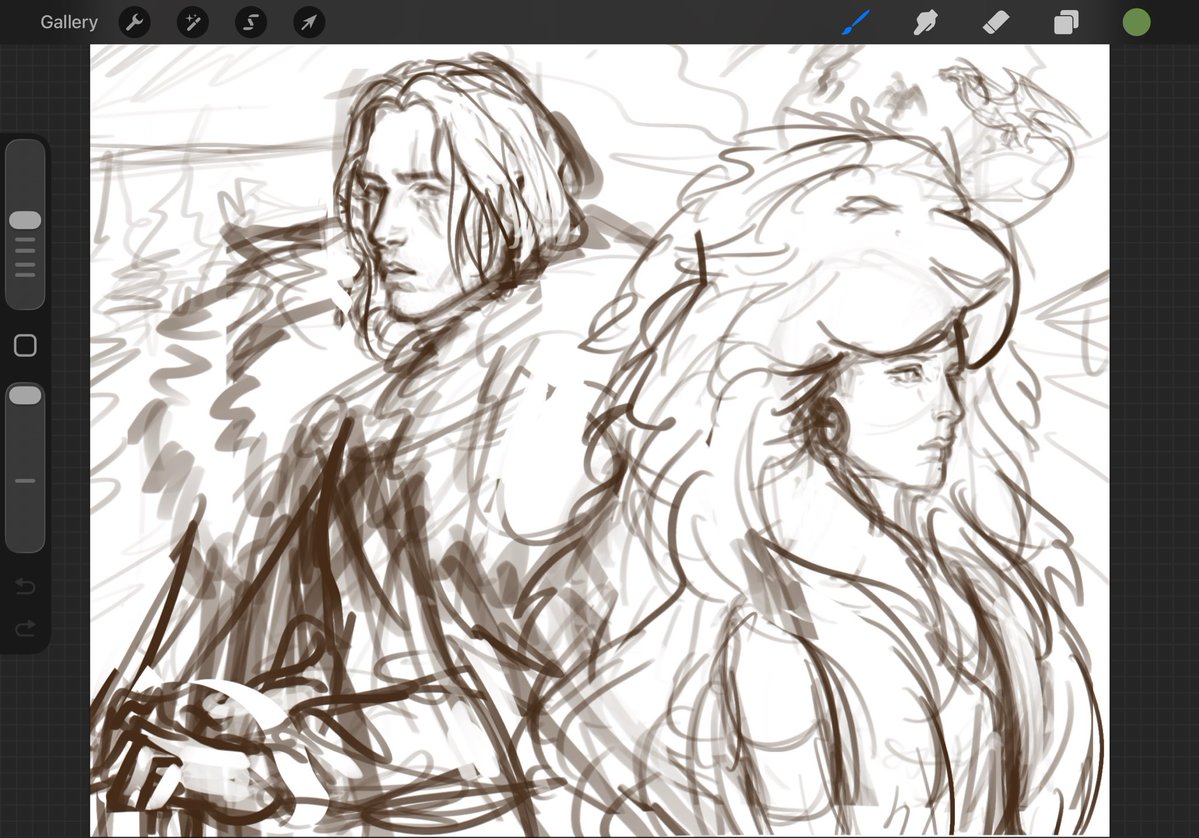Redo the last undone stroke

25,628
